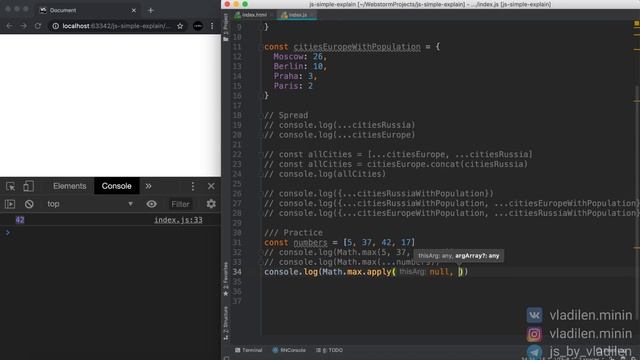Switch to DevTools Console tab
This screenshot has width=640, height=360.
click(x=116, y=186)
